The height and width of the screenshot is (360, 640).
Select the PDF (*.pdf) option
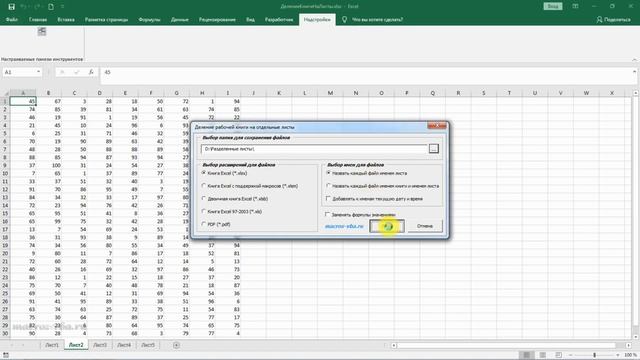216,224
